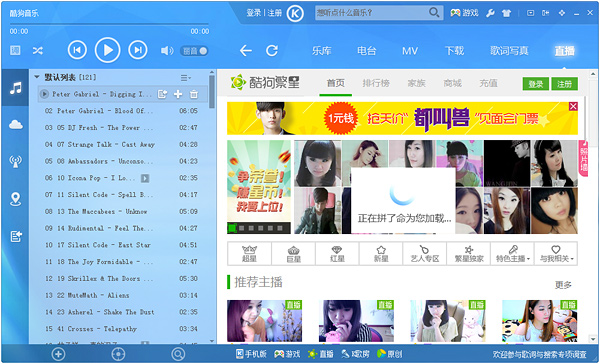Toggle the 丽音 sound enhancement switch
This screenshot has height=364, width=600.
(194, 51)
